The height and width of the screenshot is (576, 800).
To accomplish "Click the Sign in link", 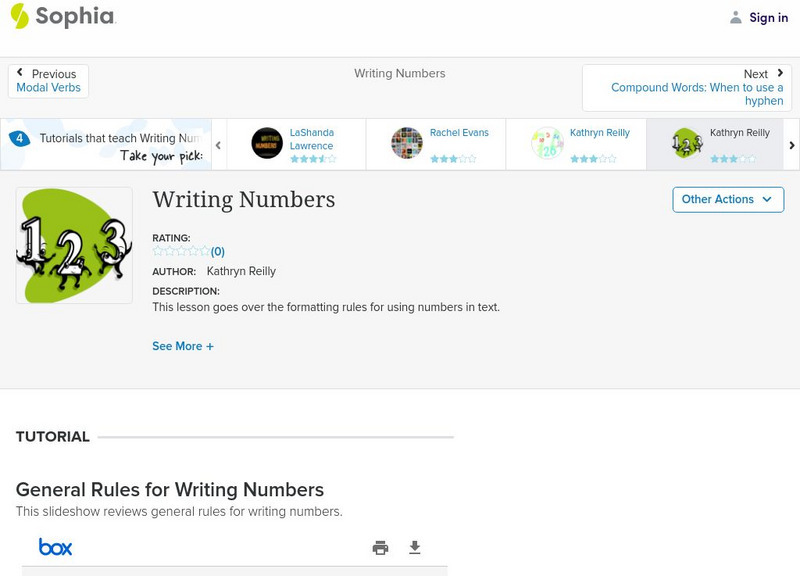I will click(768, 17).
